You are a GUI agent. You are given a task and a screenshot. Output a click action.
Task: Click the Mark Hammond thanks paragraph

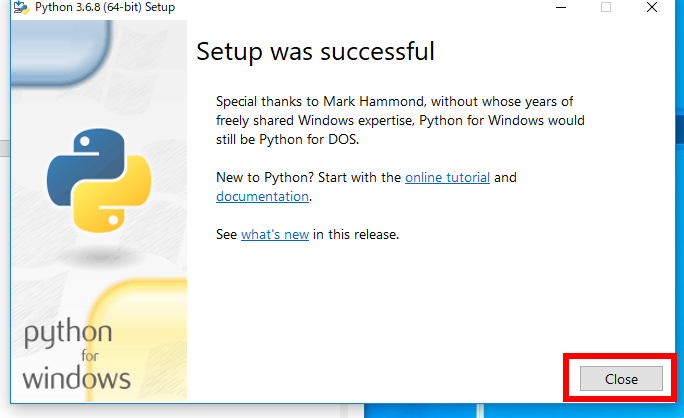click(400, 120)
